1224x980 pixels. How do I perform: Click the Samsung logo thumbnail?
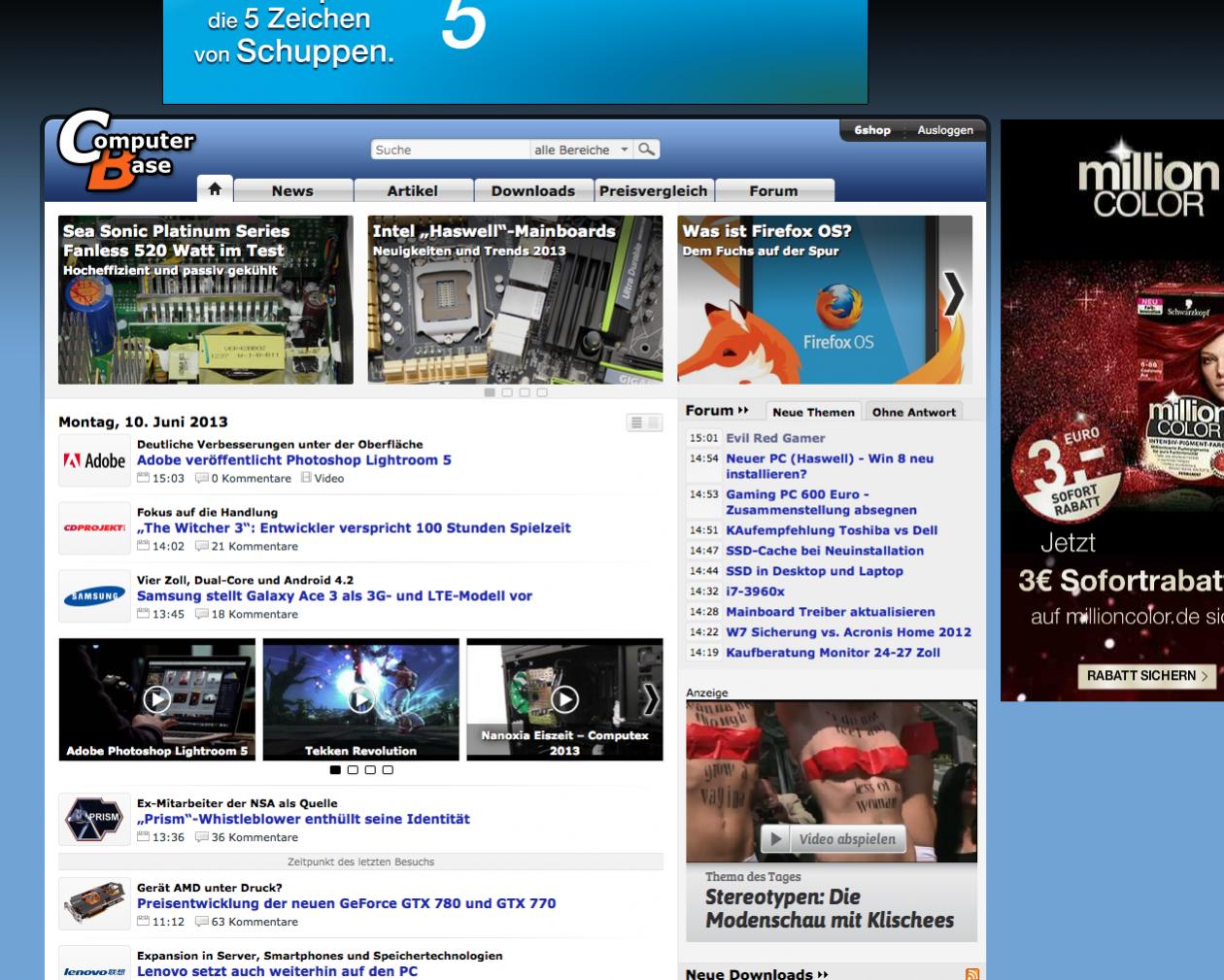tap(94, 595)
